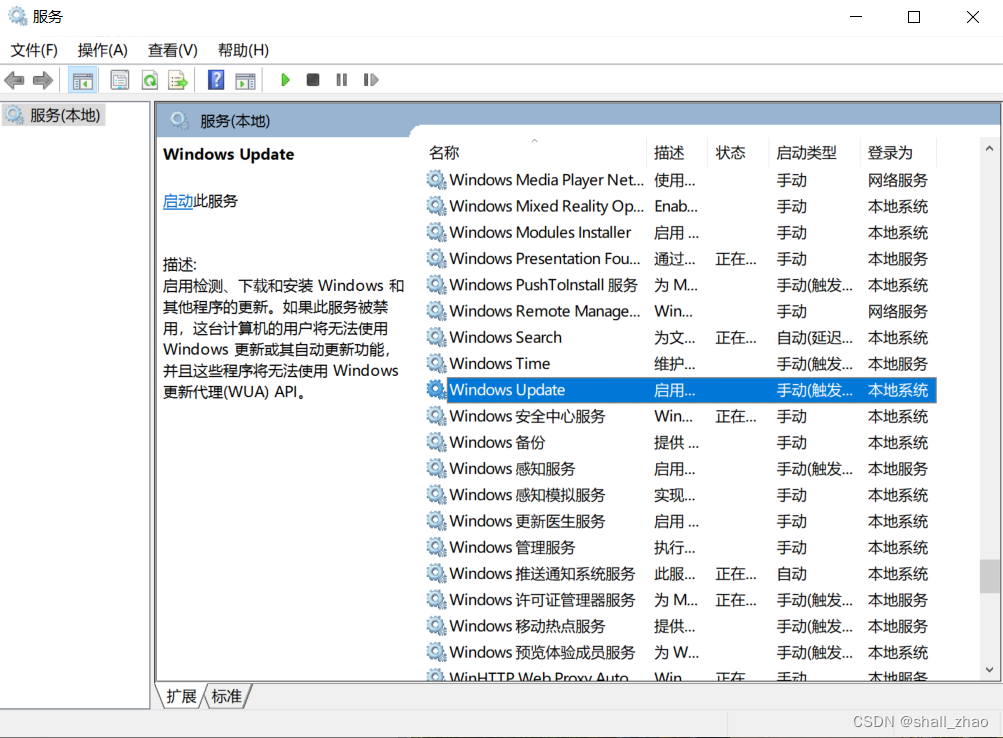1003x738 pixels.
Task: Click the Restart service icon
Action: pyautogui.click(x=370, y=80)
